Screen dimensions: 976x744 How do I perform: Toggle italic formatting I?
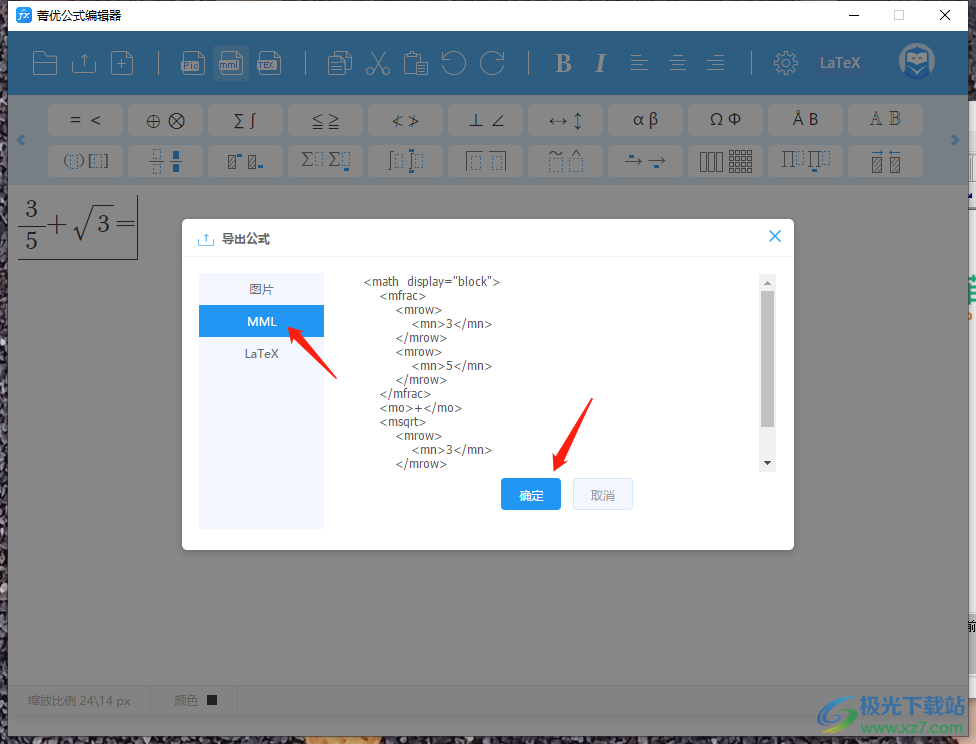coord(601,63)
